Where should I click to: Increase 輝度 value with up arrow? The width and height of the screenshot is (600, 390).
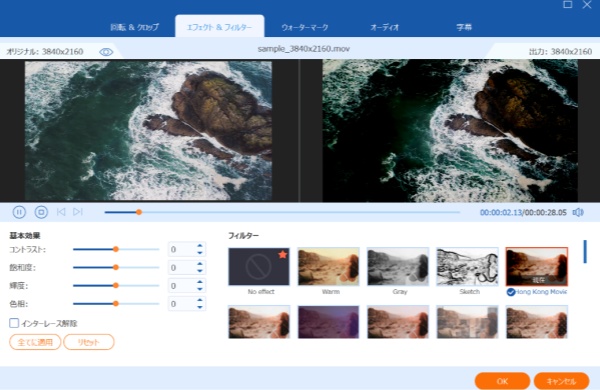point(200,282)
